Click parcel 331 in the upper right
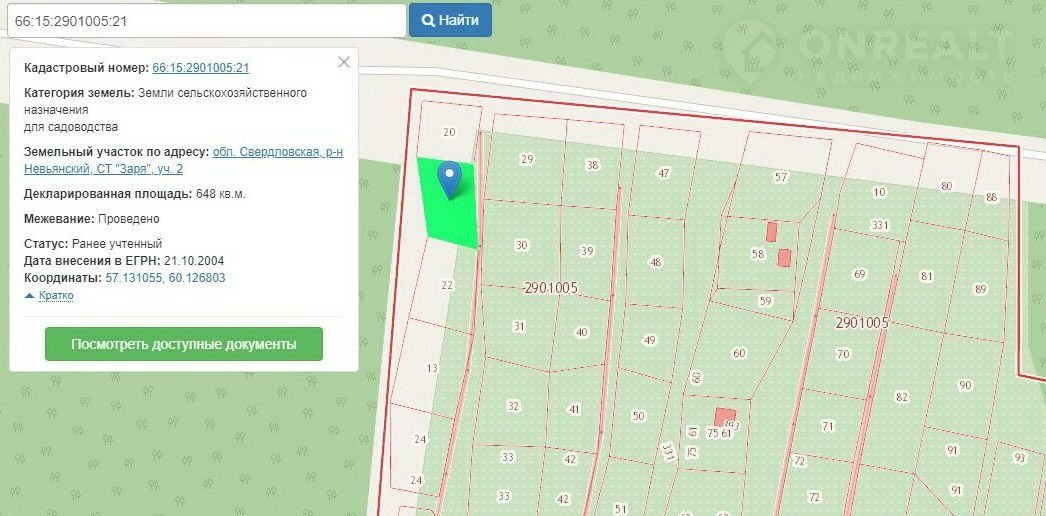Image resolution: width=1046 pixels, height=516 pixels. (x=879, y=226)
